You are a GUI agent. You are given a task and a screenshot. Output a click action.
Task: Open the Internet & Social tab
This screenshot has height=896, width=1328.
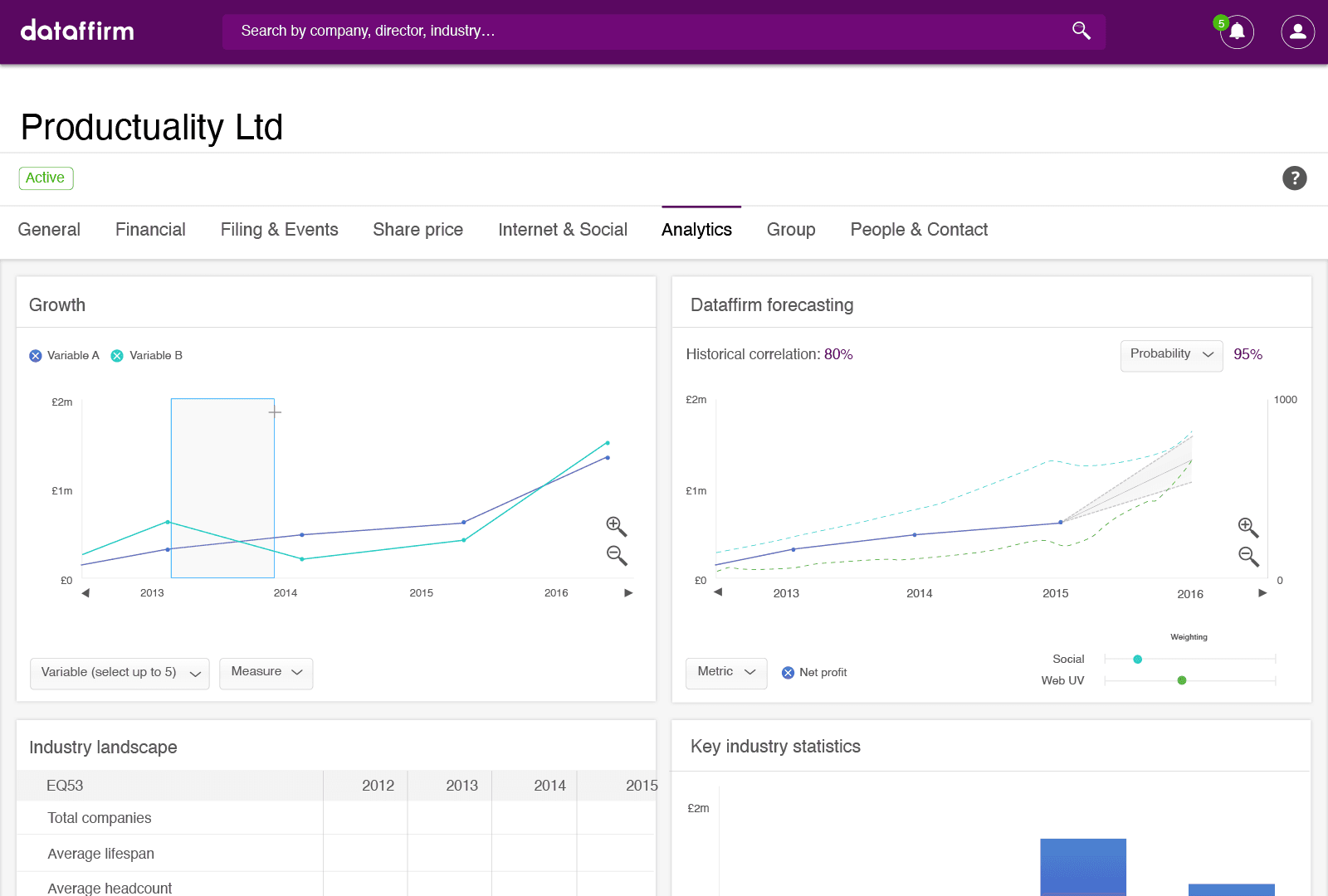coord(563,230)
